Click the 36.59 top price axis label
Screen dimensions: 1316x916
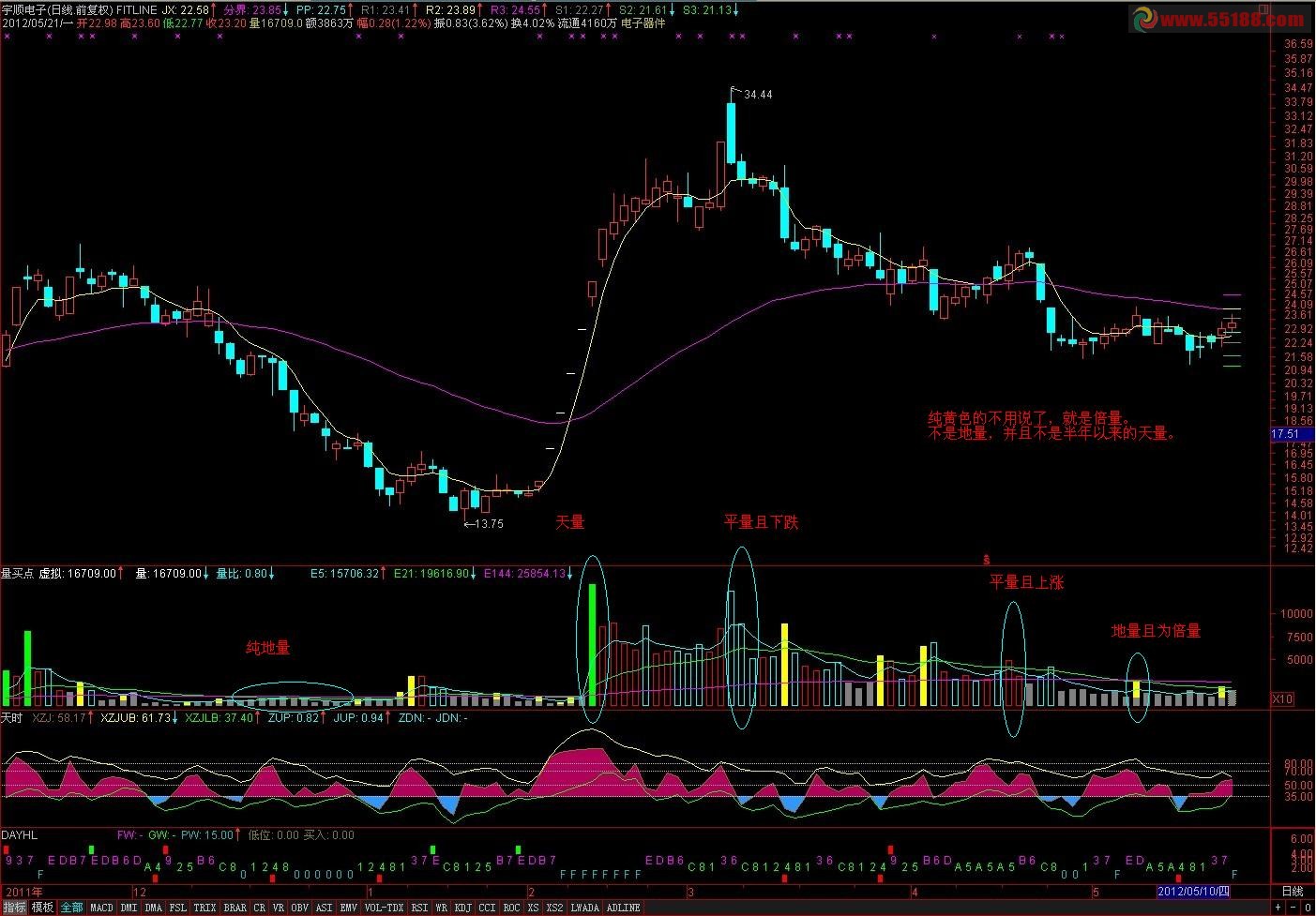click(x=1298, y=44)
